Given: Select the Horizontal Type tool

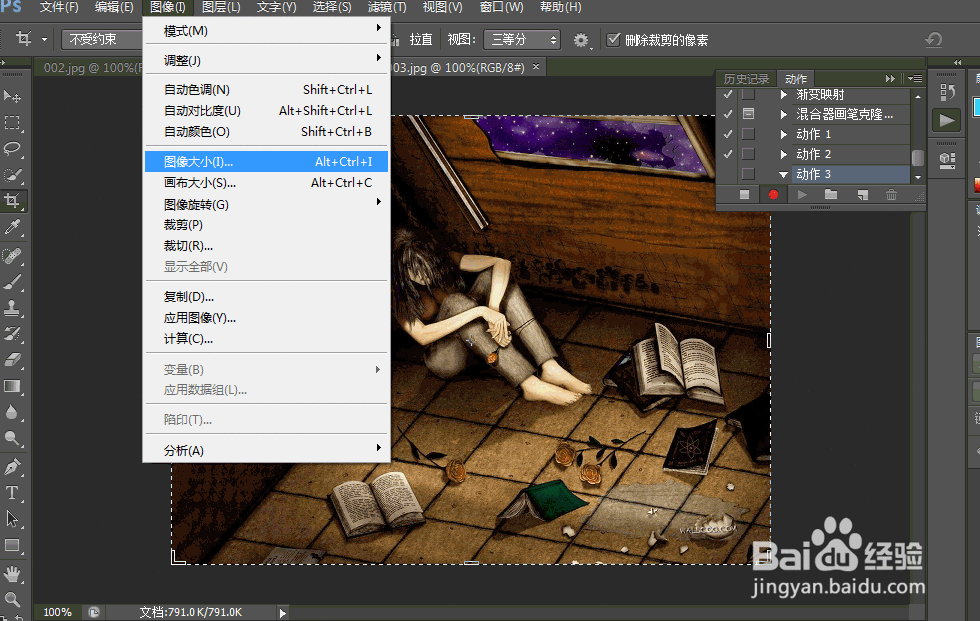Looking at the screenshot, I should point(12,493).
